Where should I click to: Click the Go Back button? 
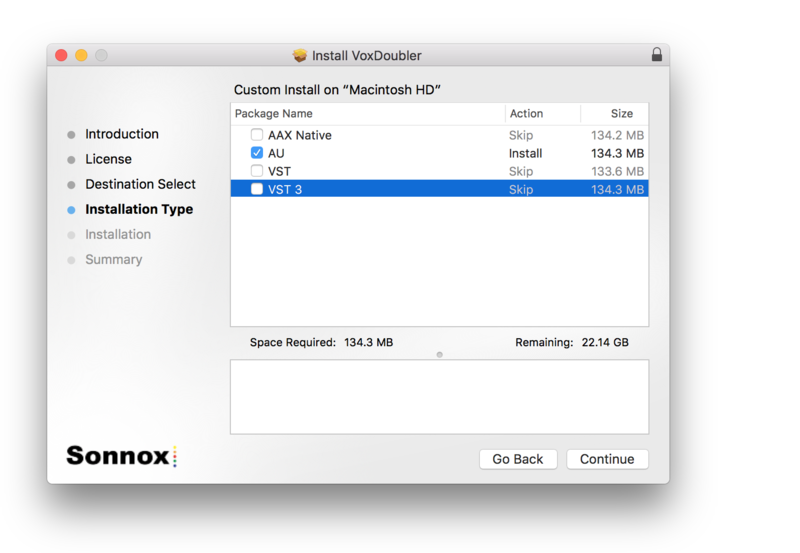pyautogui.click(x=518, y=459)
